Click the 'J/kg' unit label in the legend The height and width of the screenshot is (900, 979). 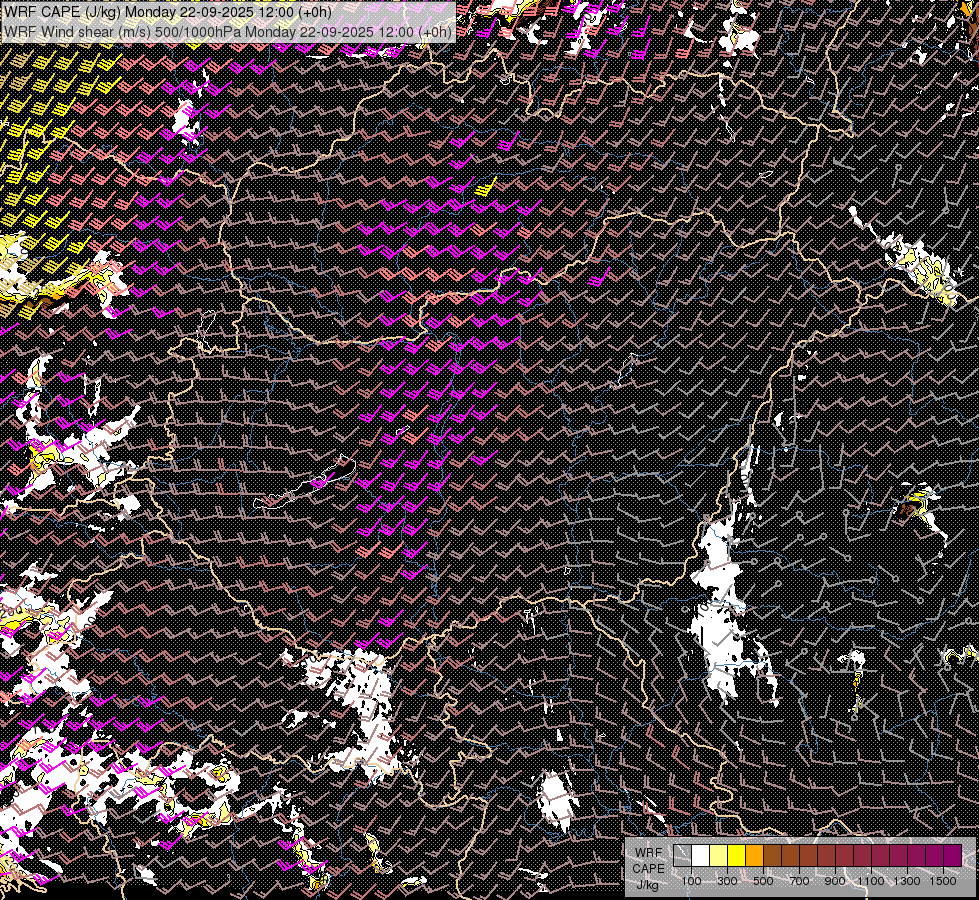(647, 885)
